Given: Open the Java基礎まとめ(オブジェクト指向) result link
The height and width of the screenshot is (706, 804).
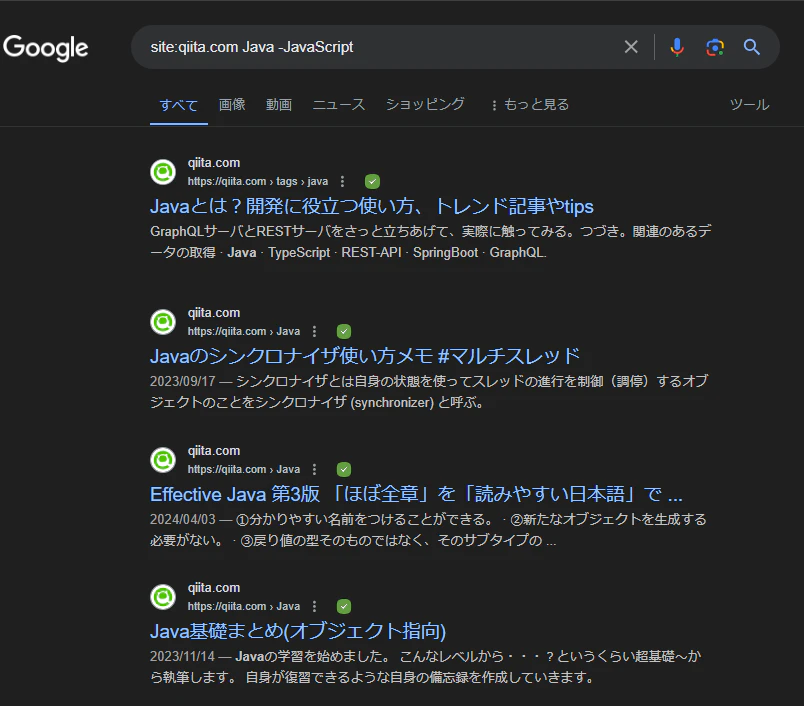Looking at the screenshot, I should (x=298, y=631).
